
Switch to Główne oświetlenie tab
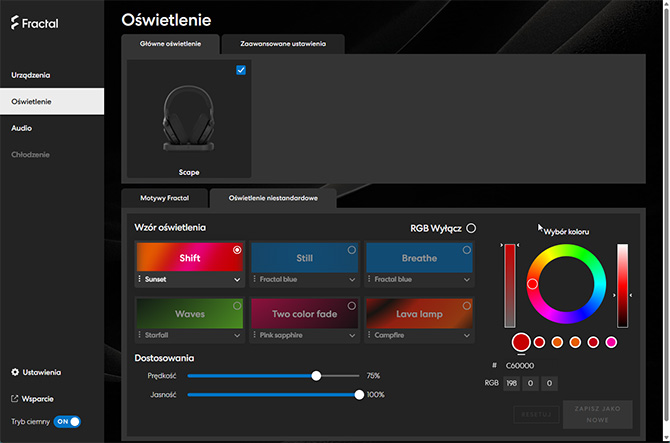pos(170,44)
